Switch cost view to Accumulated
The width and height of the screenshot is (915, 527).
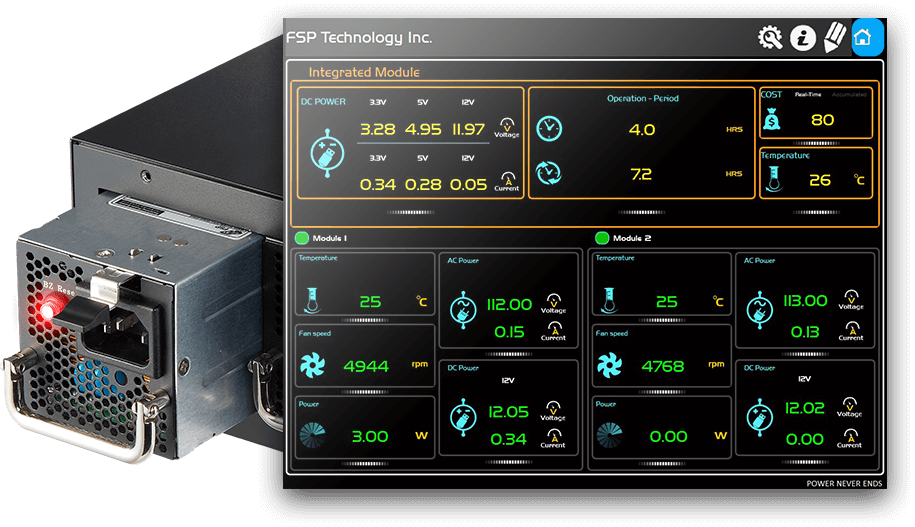coord(849,95)
